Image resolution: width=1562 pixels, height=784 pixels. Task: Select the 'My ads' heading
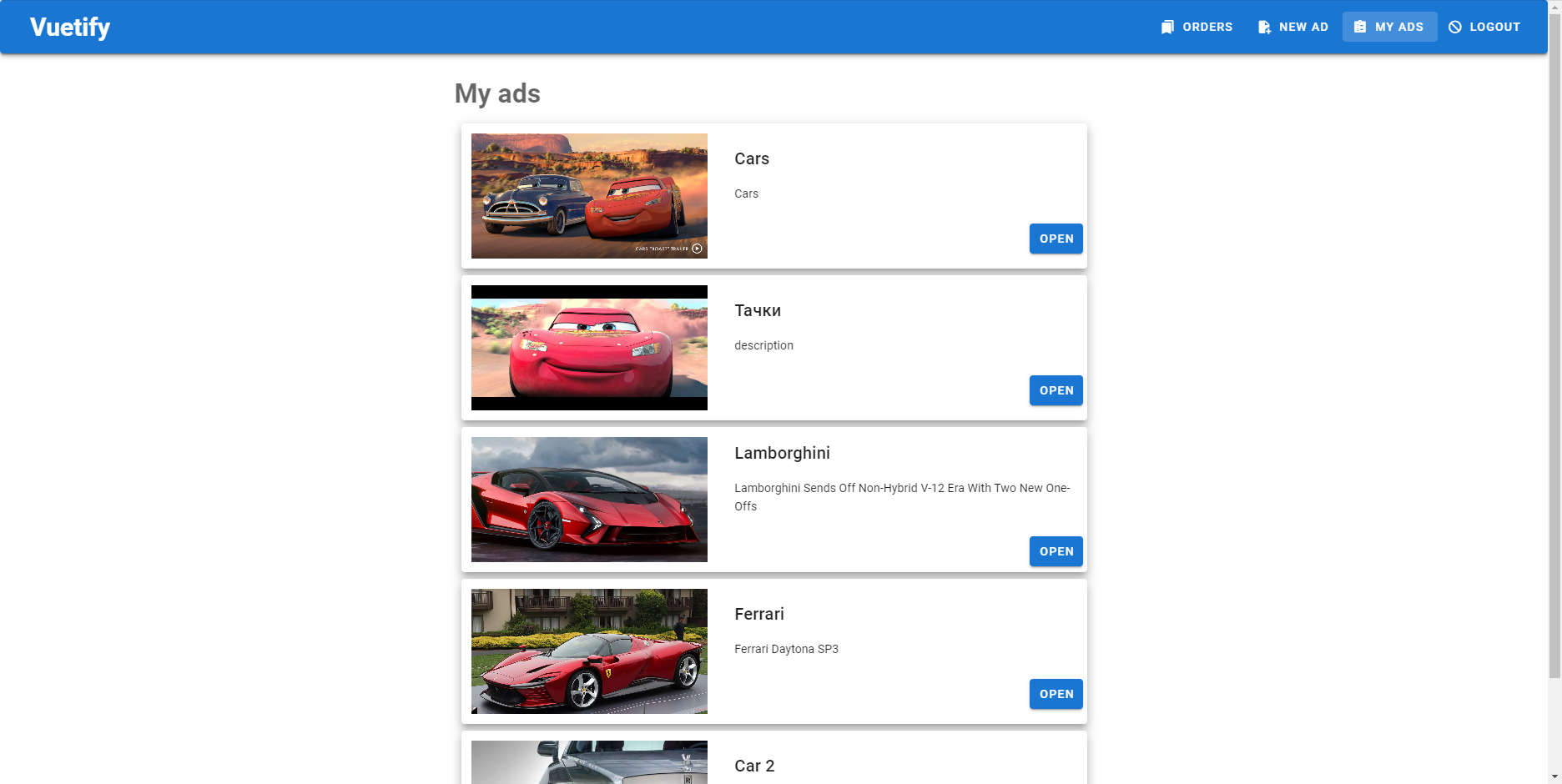point(497,93)
